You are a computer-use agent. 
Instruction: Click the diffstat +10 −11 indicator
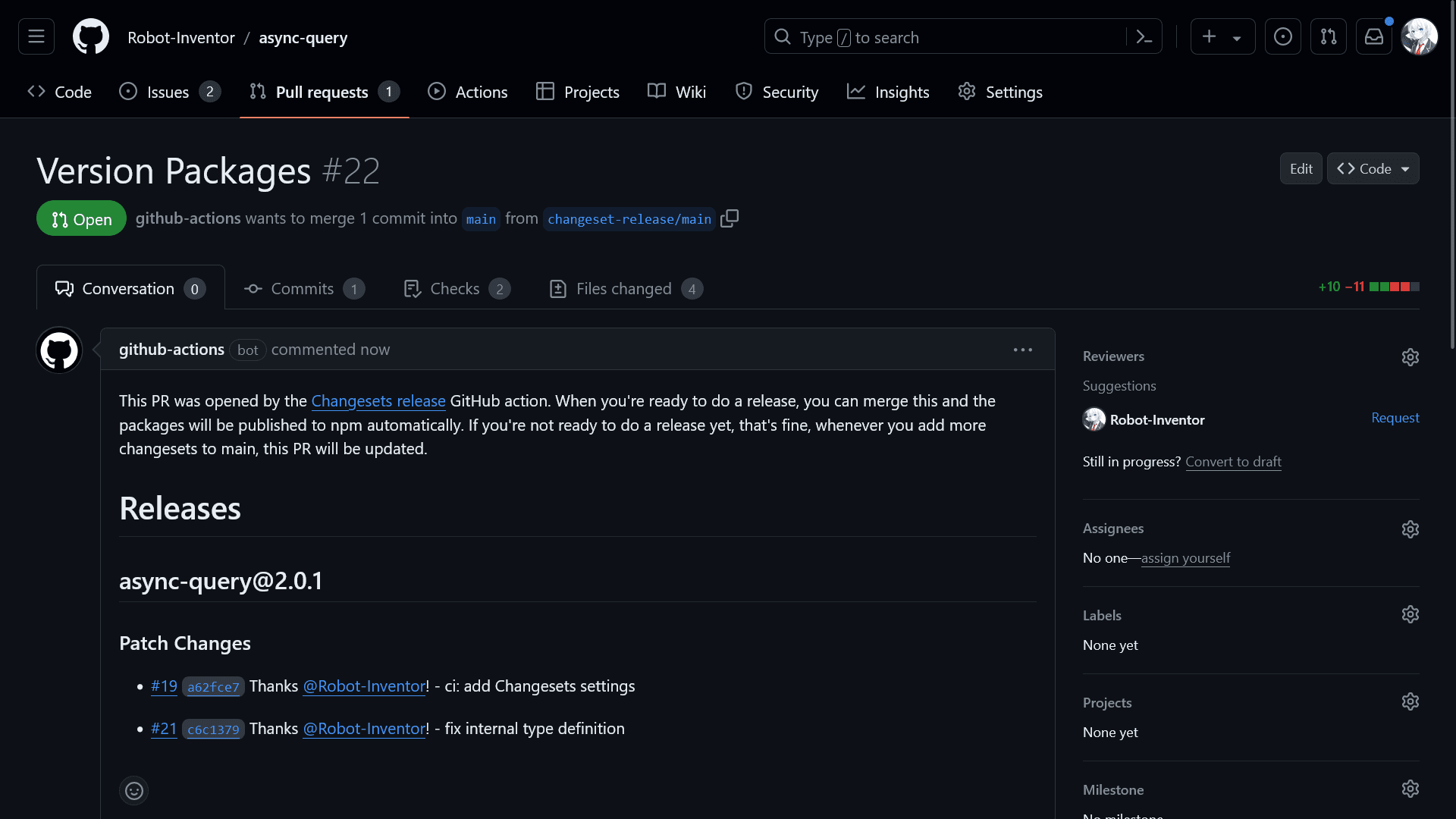tap(1369, 287)
